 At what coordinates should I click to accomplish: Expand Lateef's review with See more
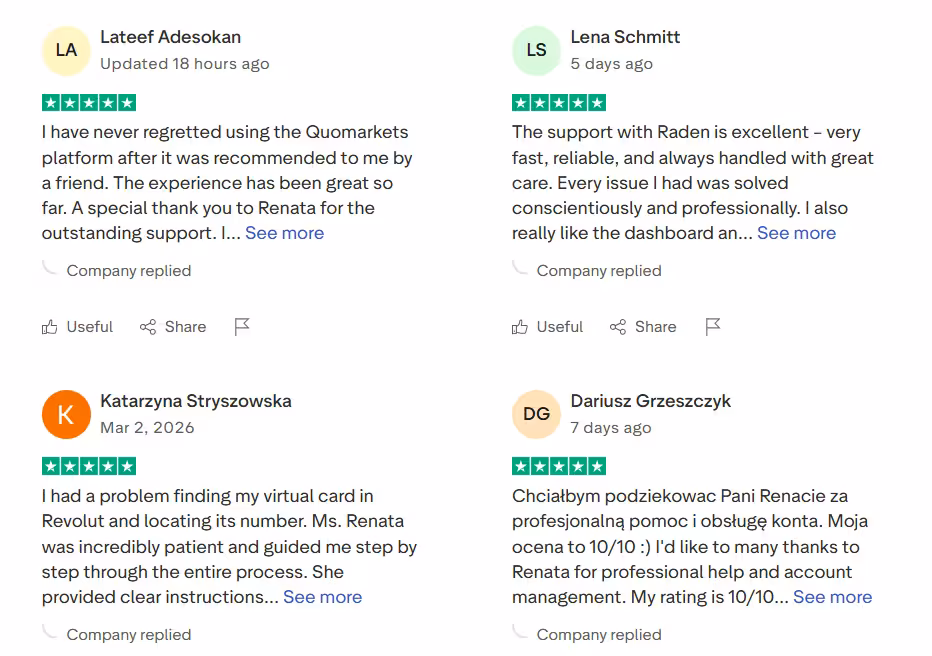pyautogui.click(x=284, y=233)
